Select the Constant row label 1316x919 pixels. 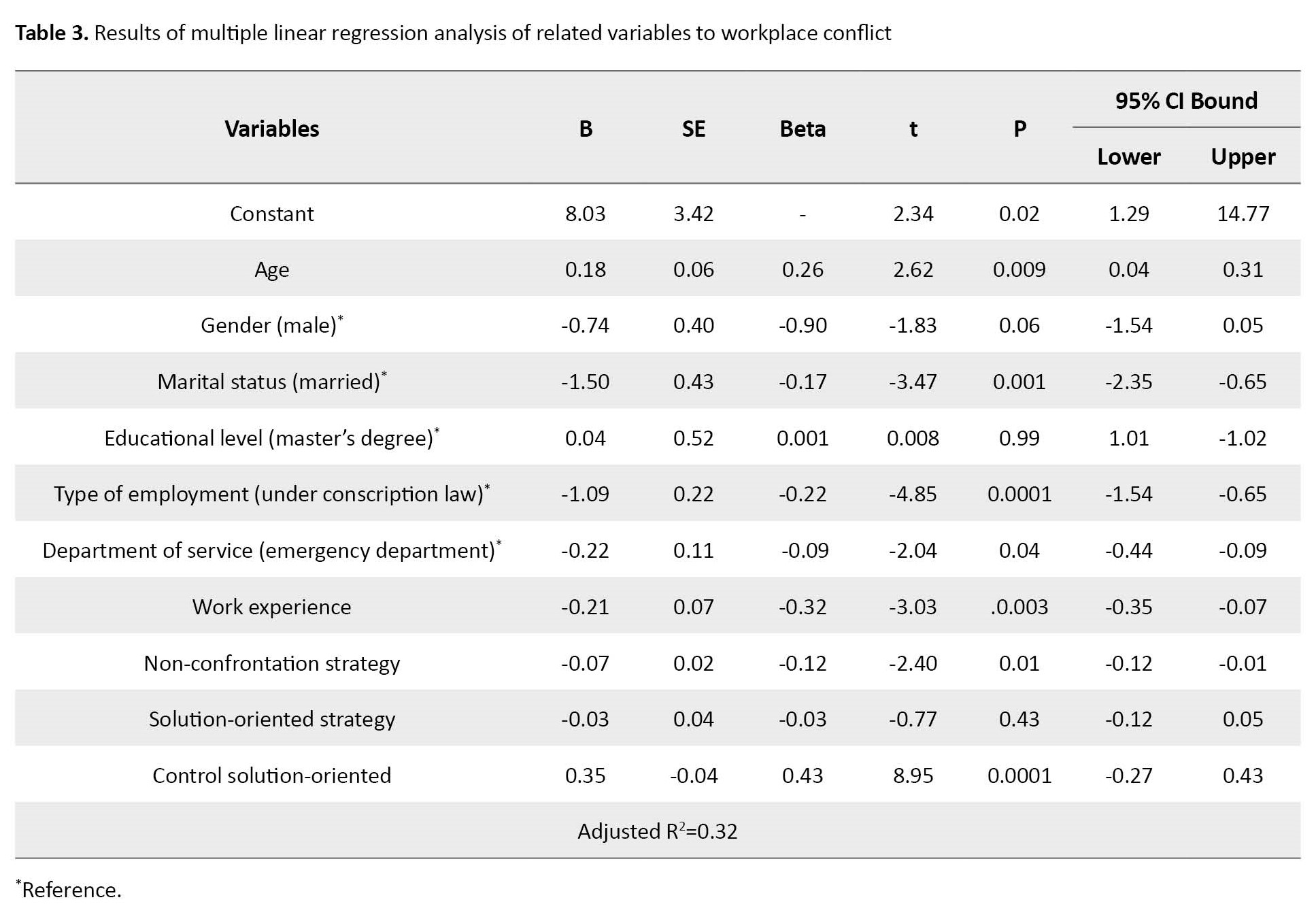point(271,214)
